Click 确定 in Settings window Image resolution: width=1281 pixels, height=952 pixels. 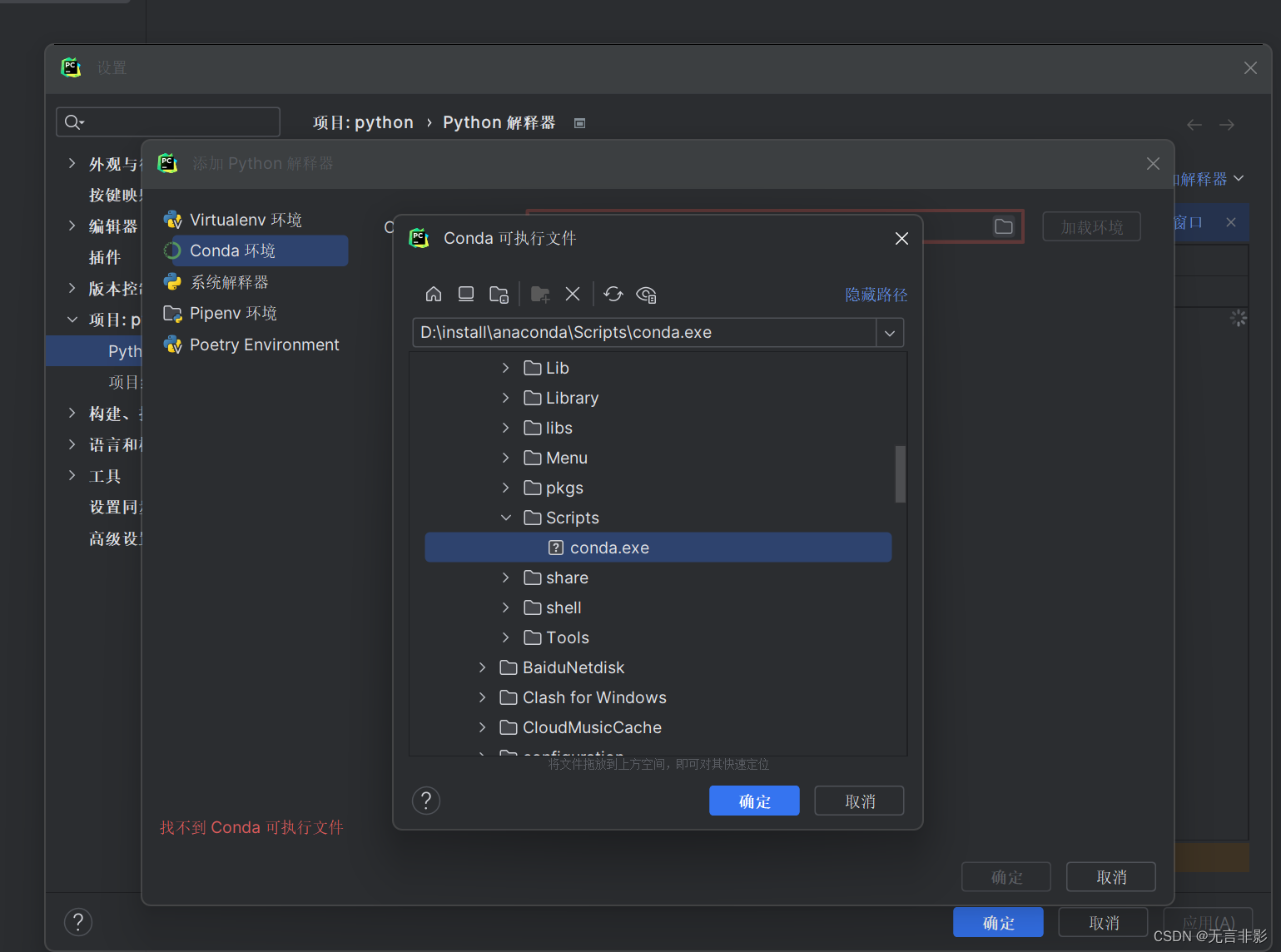pyautogui.click(x=998, y=922)
